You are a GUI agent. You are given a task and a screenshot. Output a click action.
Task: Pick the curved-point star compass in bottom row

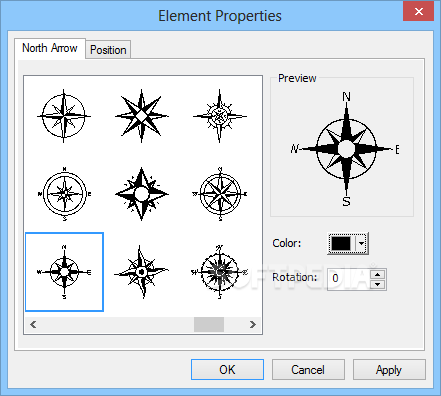141,272
